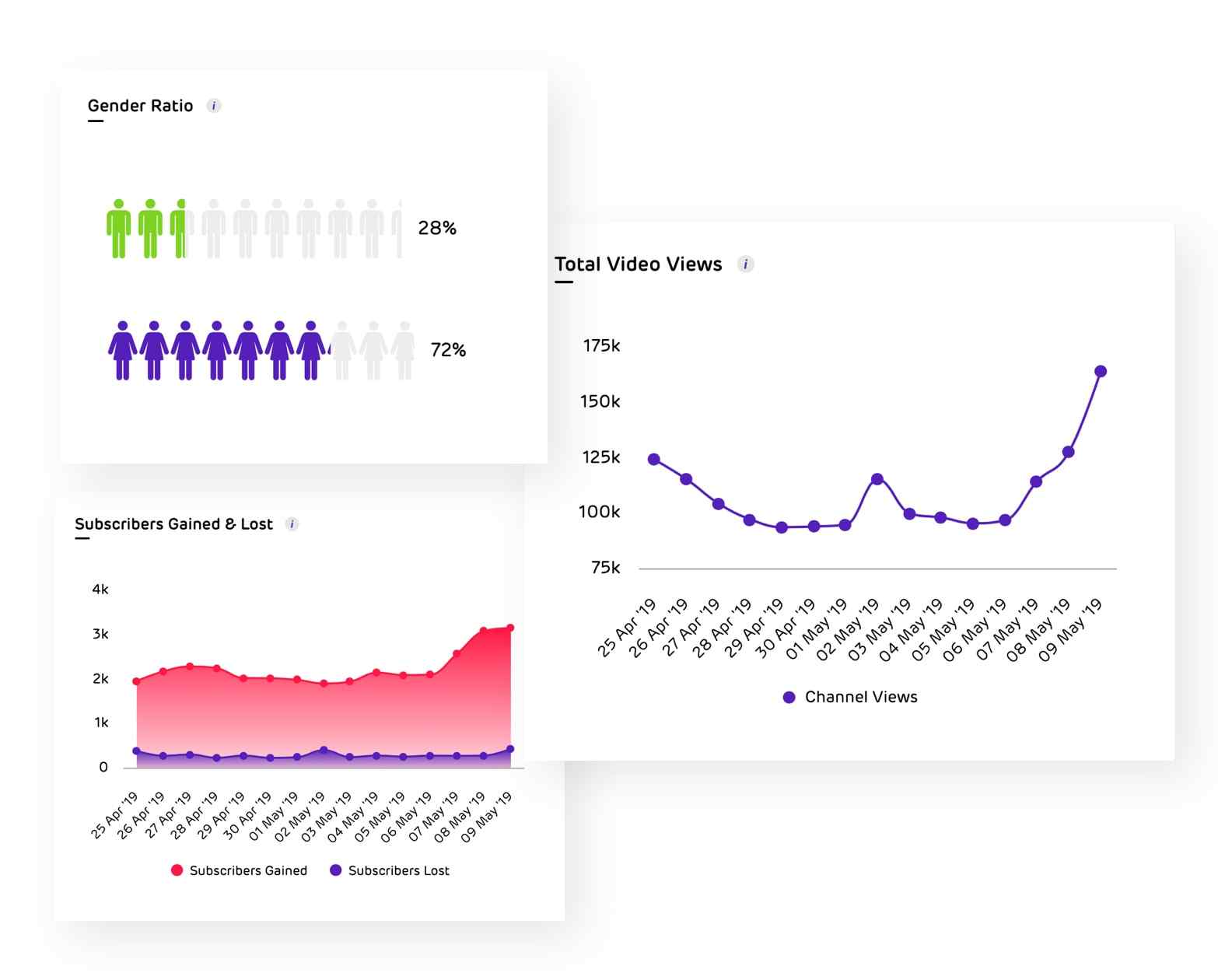This screenshot has height=980, width=1218.
Task: Click the info icon beside Gender Ratio
Action: (x=214, y=106)
